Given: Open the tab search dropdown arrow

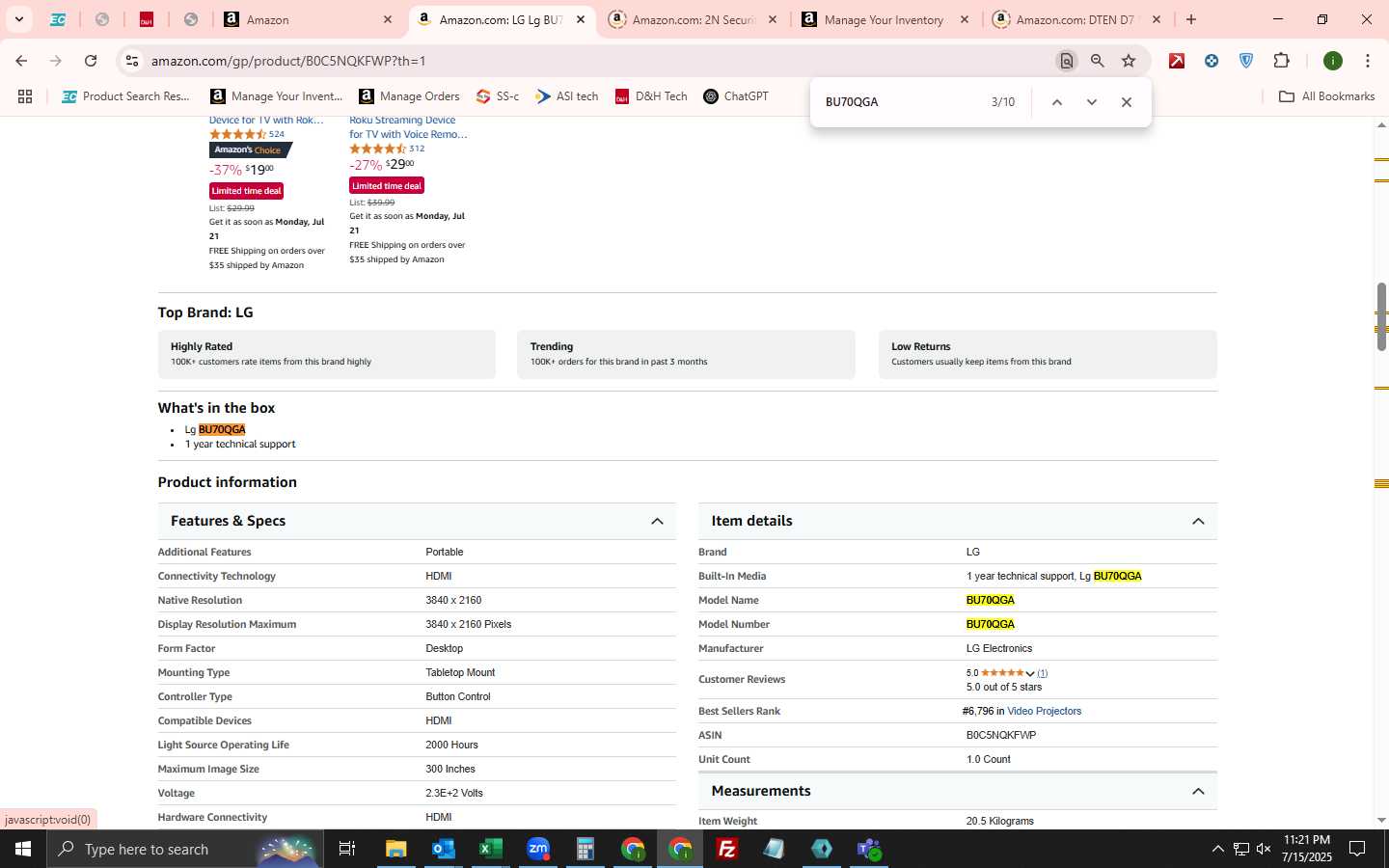Looking at the screenshot, I should (18, 19).
